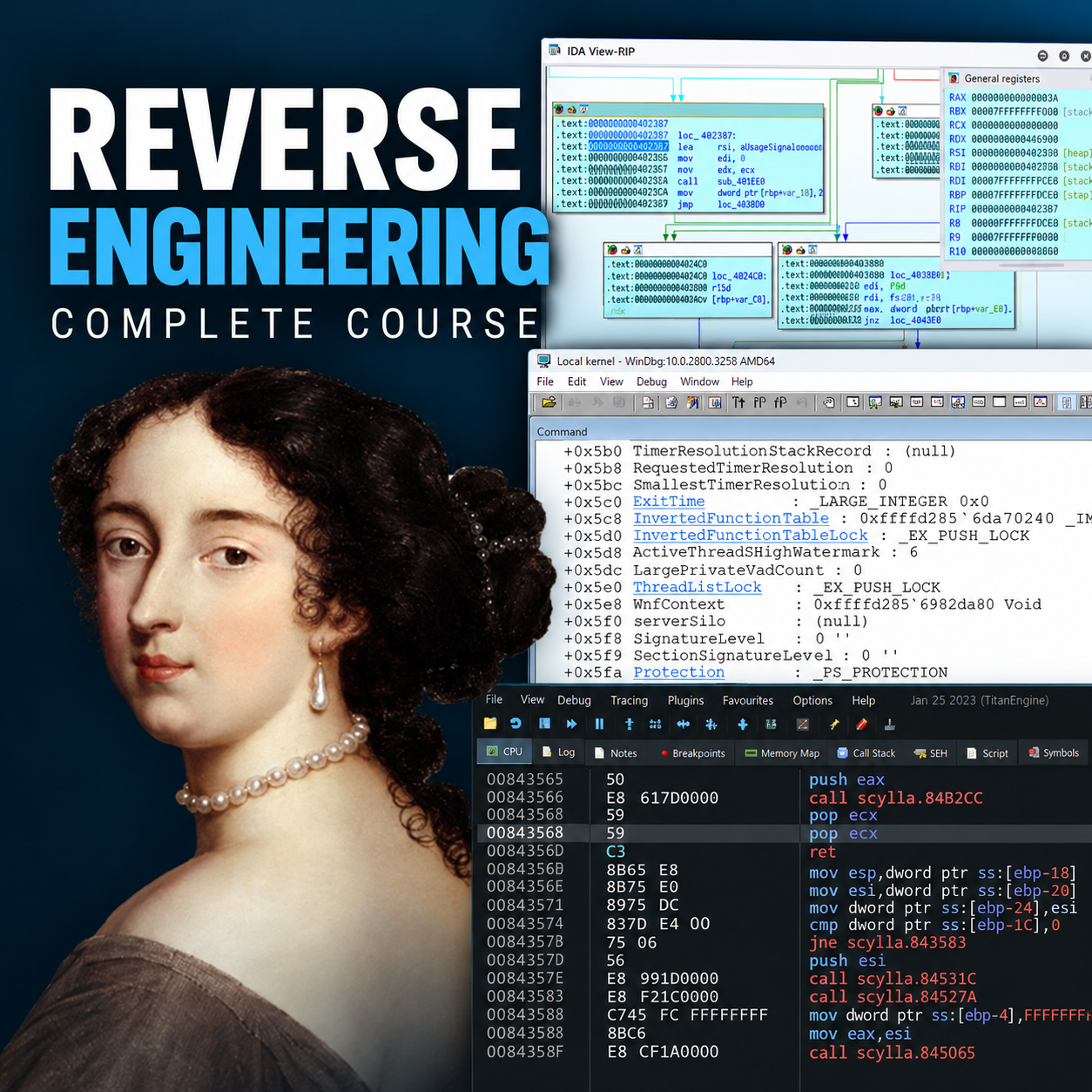
Task: Click 'sub_401EE0' call target in IDA graph
Action: (x=741, y=181)
